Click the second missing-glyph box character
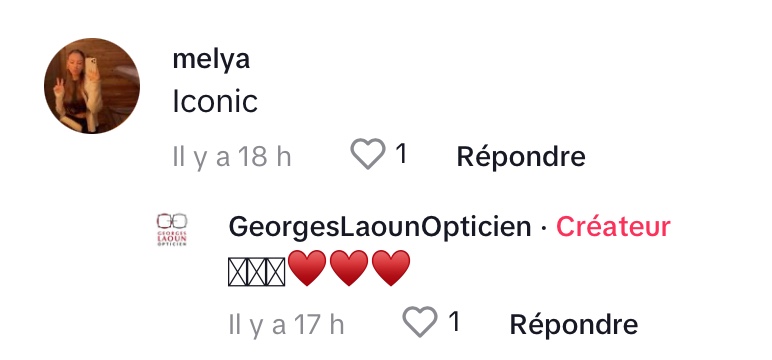The width and height of the screenshot is (772, 360). [257, 272]
